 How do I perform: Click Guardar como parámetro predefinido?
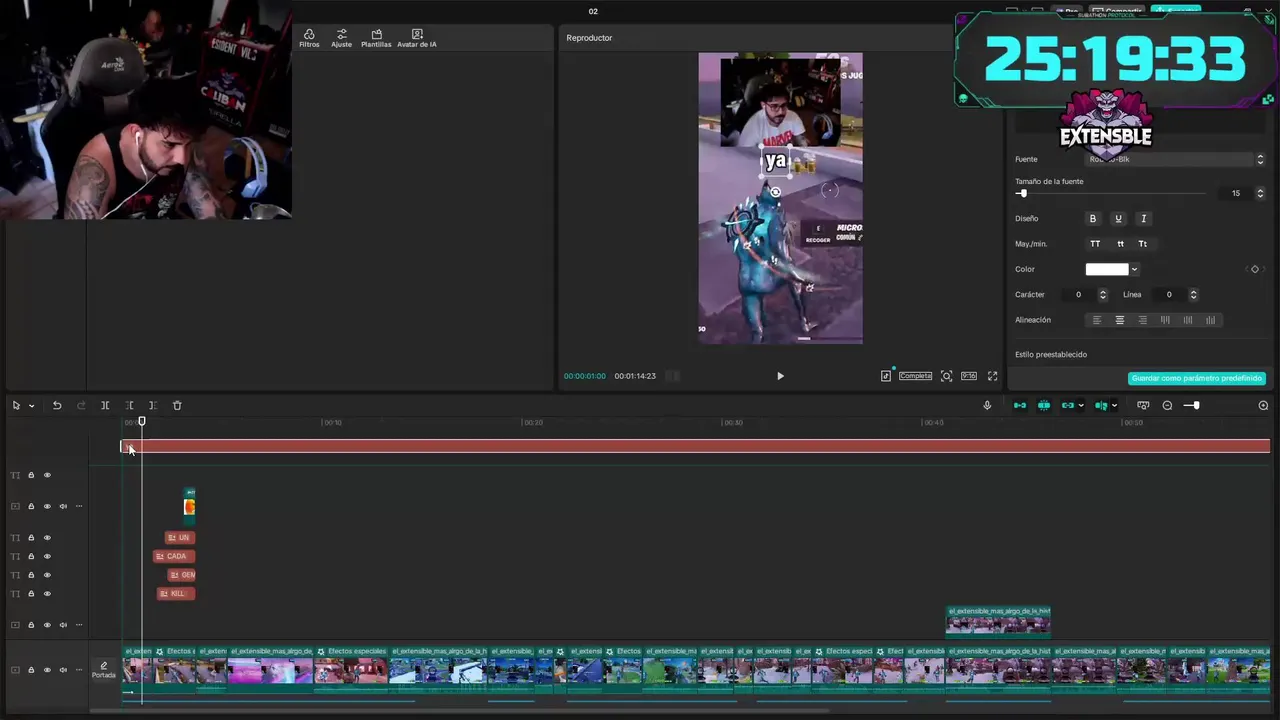pos(1197,379)
